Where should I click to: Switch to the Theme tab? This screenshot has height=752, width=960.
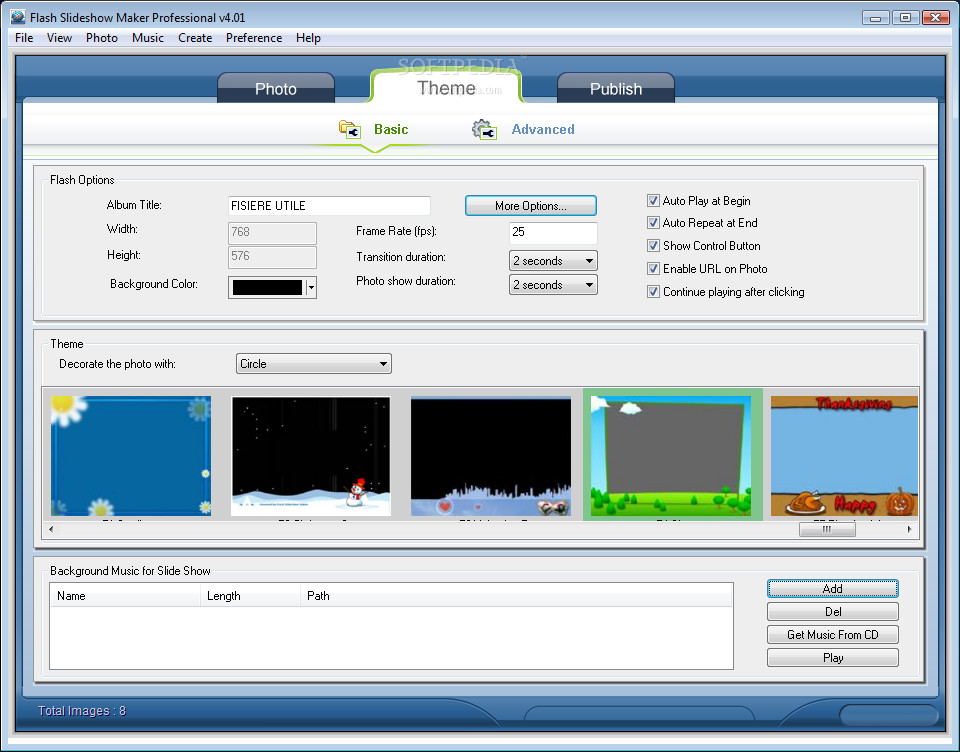pyautogui.click(x=446, y=88)
